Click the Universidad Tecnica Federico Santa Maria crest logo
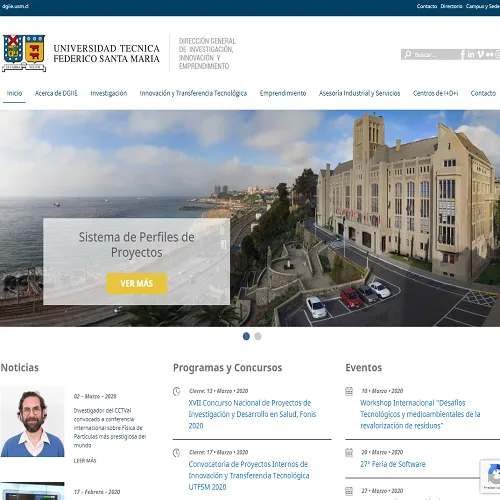 coord(24,53)
